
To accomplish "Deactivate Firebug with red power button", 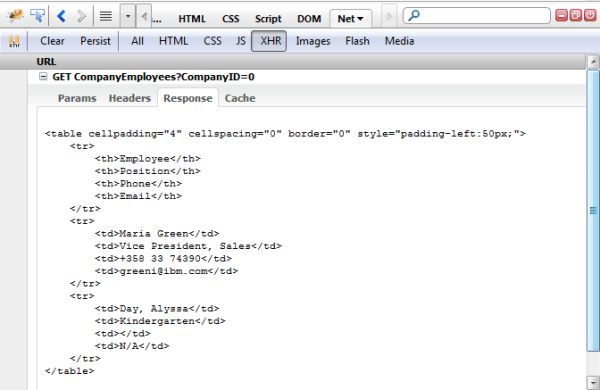I will pyautogui.click(x=590, y=15).
